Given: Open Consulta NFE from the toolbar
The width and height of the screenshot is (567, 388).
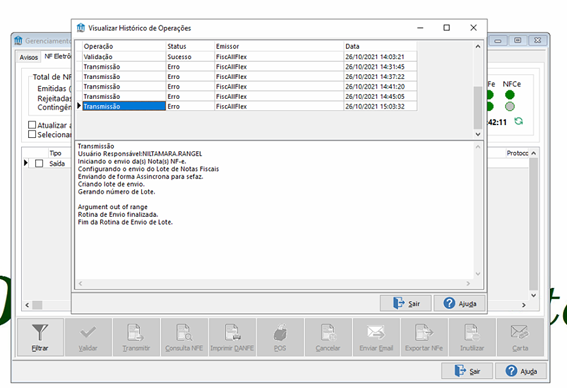Looking at the screenshot, I should pyautogui.click(x=184, y=337).
